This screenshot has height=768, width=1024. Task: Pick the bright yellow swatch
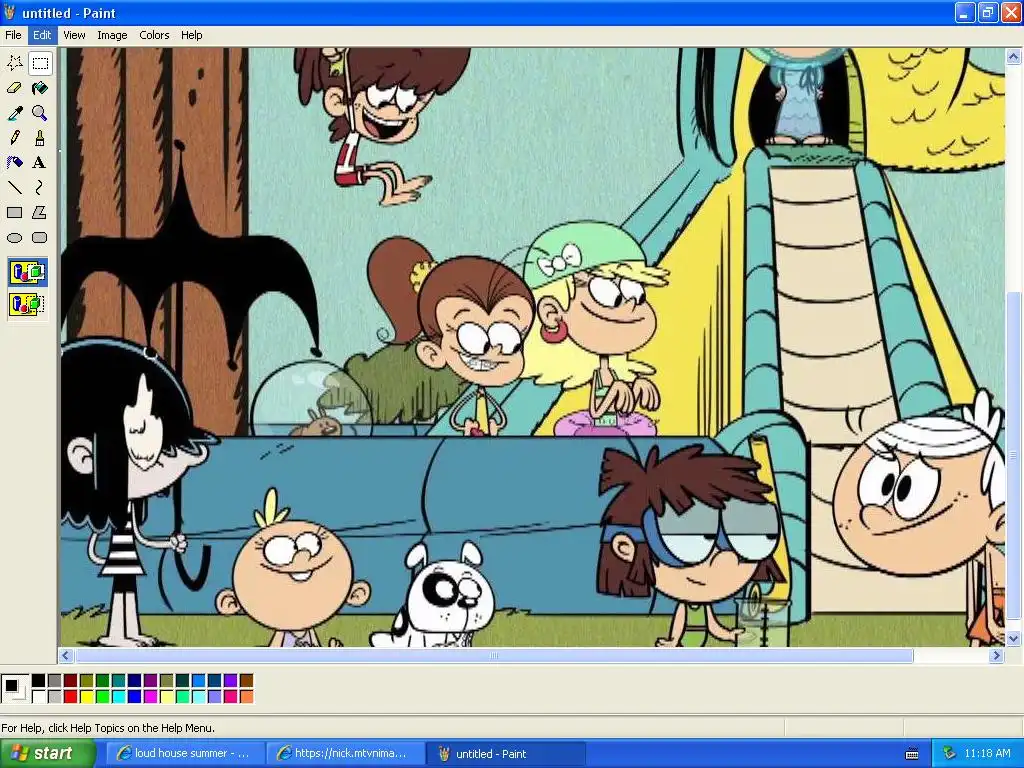[x=87, y=696]
